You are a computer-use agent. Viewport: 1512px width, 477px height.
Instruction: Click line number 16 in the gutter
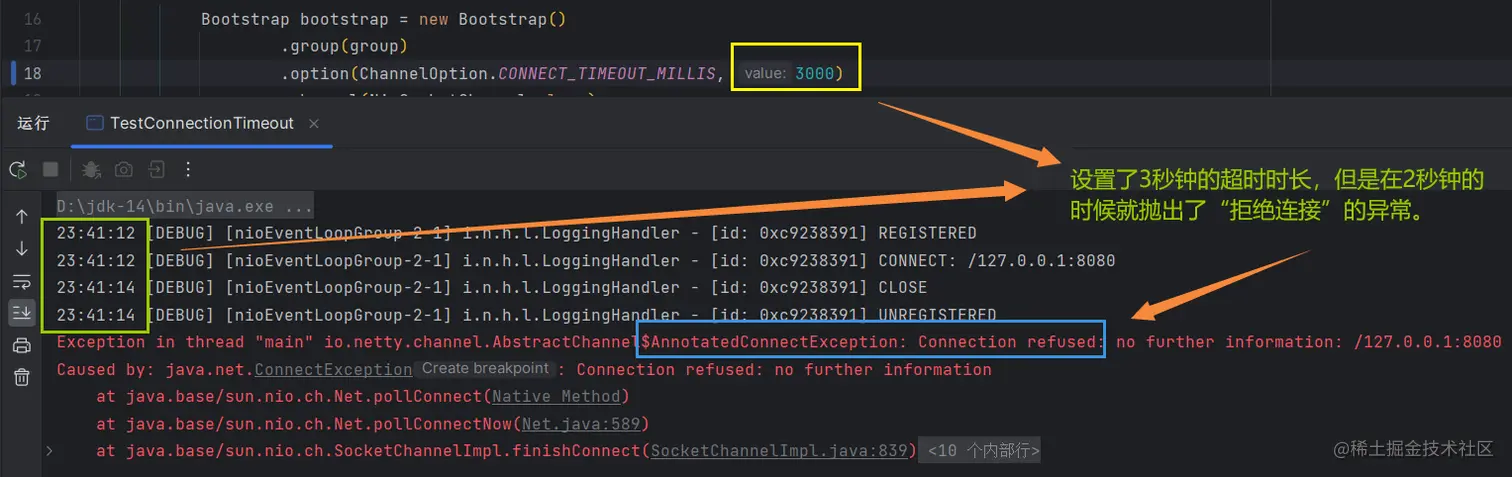[32, 20]
